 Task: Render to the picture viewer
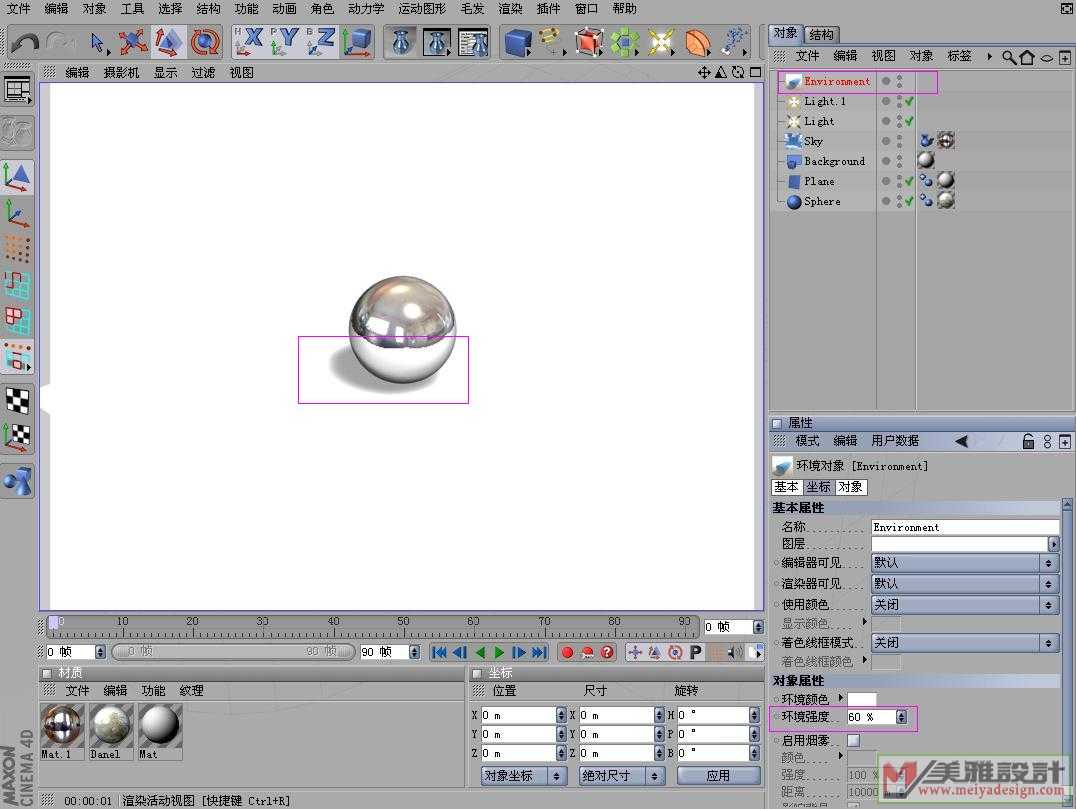click(437, 42)
